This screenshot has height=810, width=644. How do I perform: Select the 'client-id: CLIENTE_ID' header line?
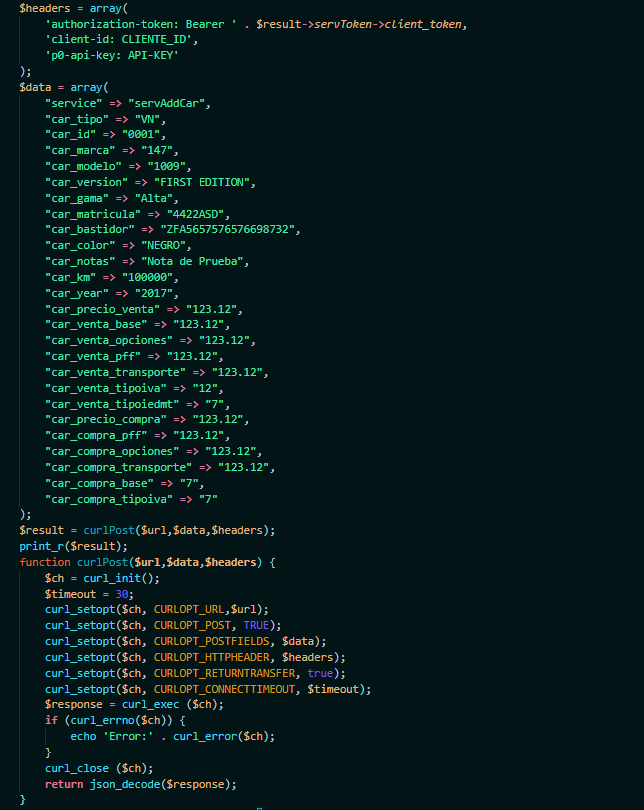coord(121,39)
